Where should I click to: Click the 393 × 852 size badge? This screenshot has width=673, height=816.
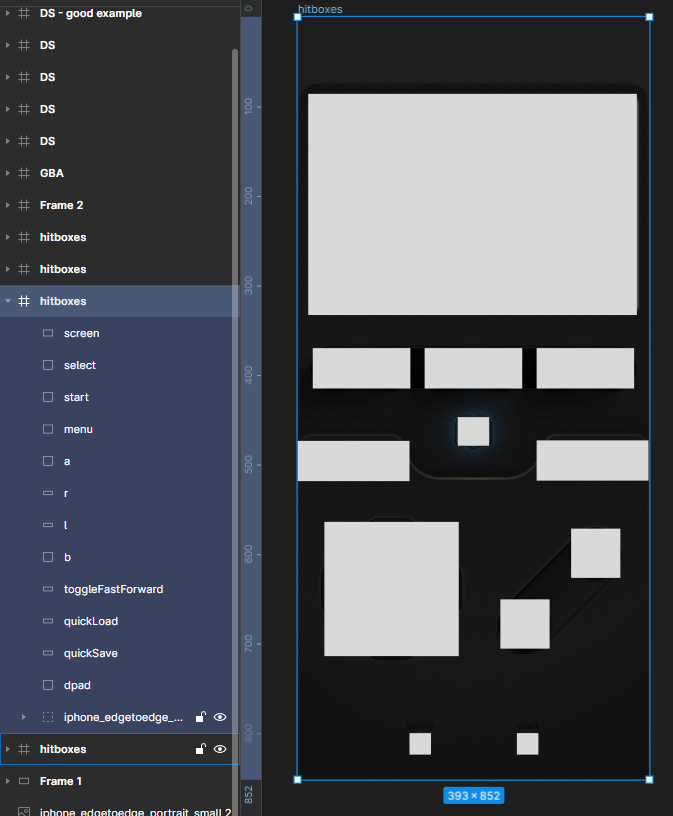click(x=474, y=796)
